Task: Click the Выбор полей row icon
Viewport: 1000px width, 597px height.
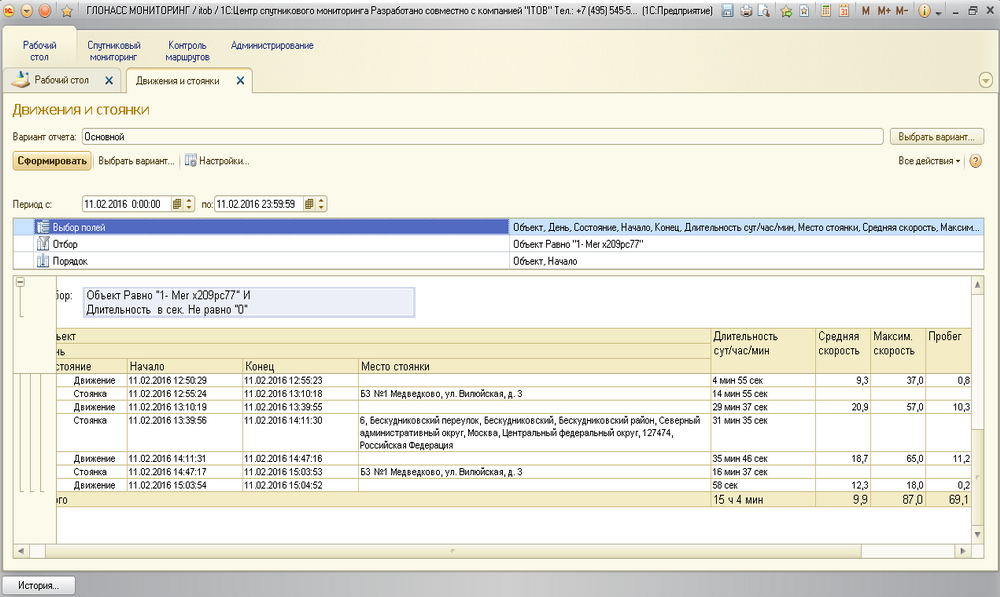Action: pos(43,227)
